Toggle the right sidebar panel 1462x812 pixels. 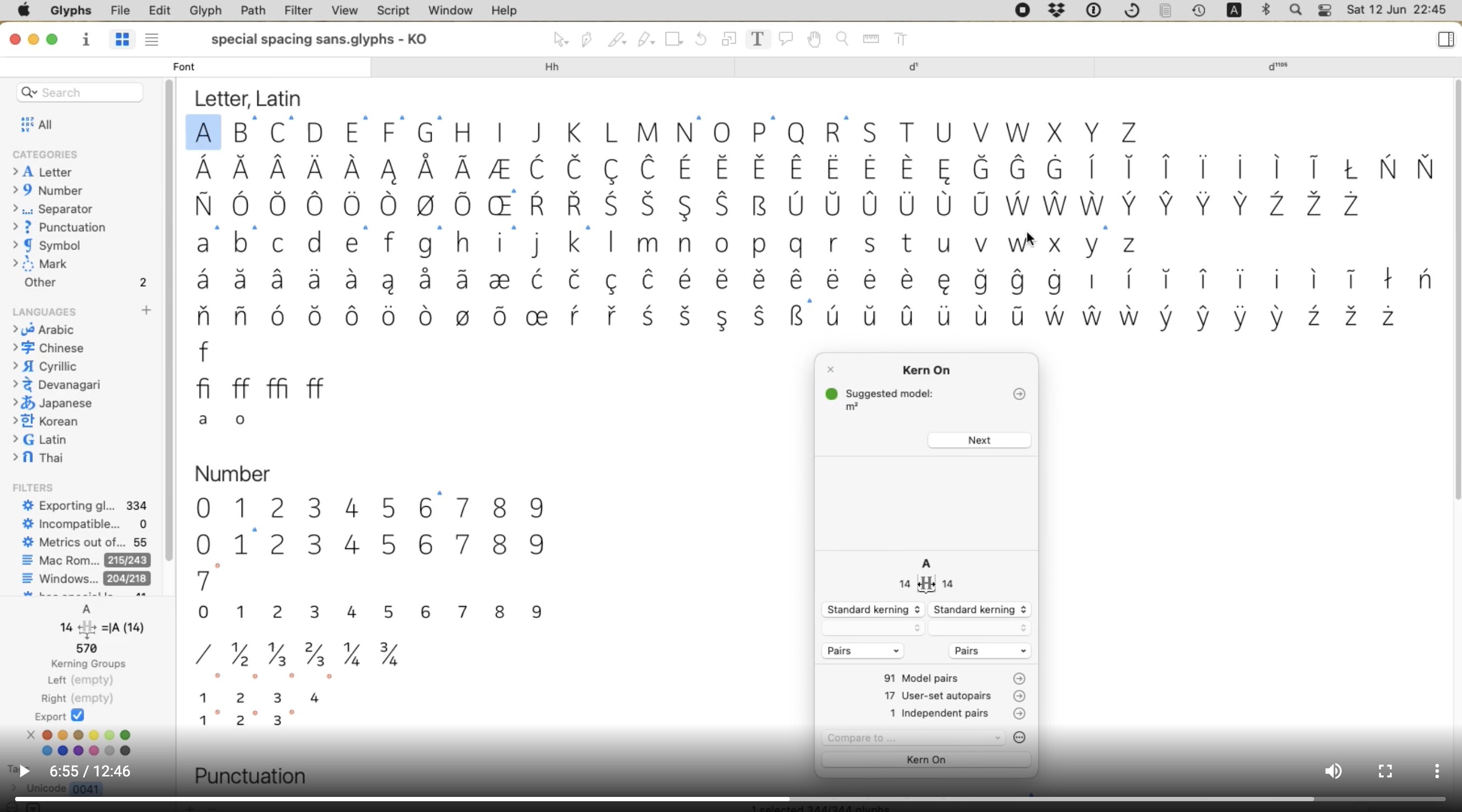pyautogui.click(x=1445, y=39)
